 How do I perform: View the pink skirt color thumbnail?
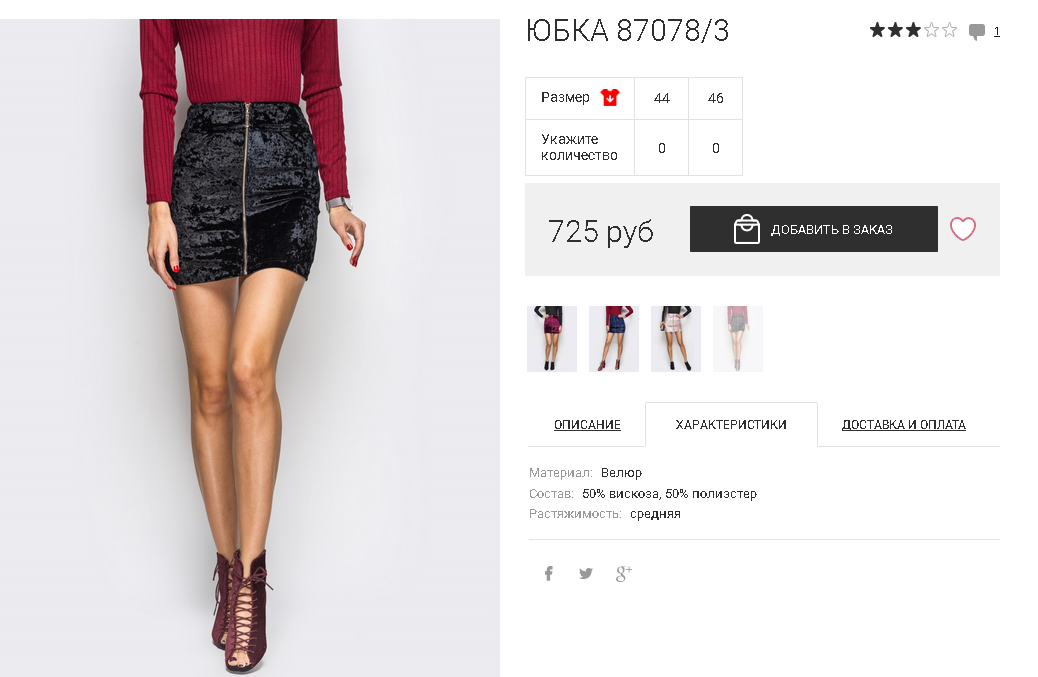(x=676, y=339)
